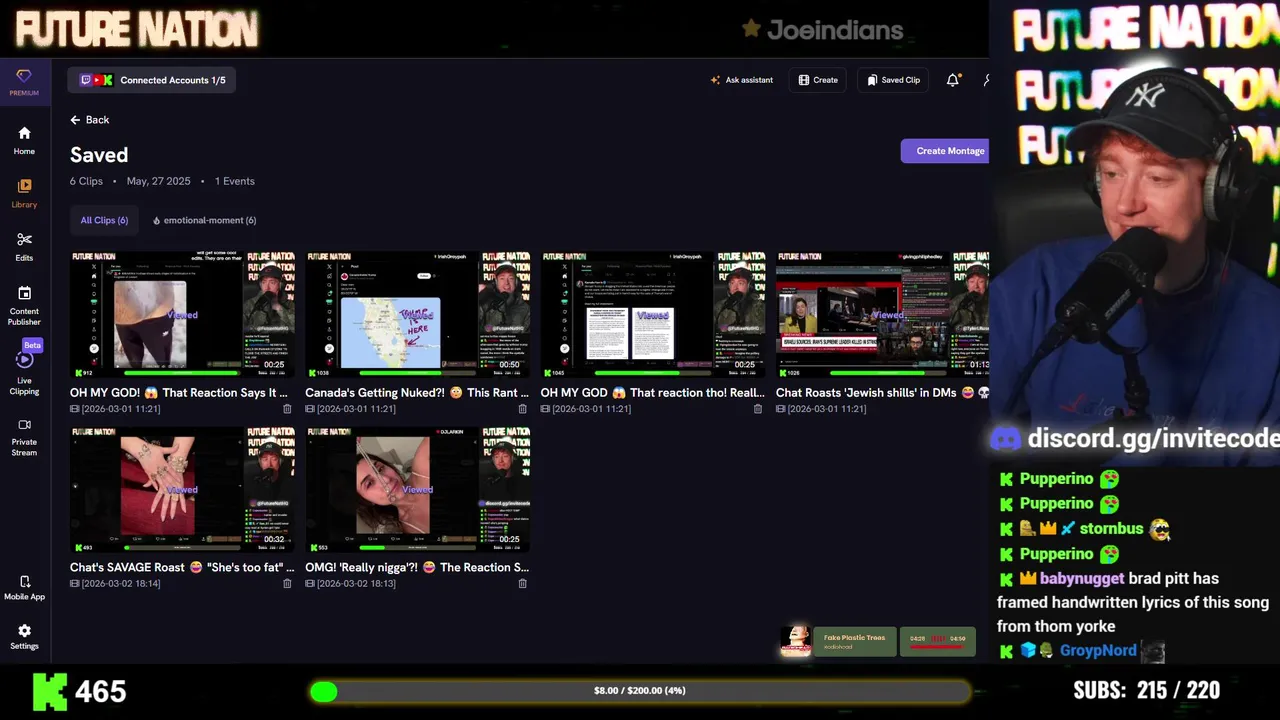Click the SUBS: 215 / 220 counter

click(x=1146, y=690)
